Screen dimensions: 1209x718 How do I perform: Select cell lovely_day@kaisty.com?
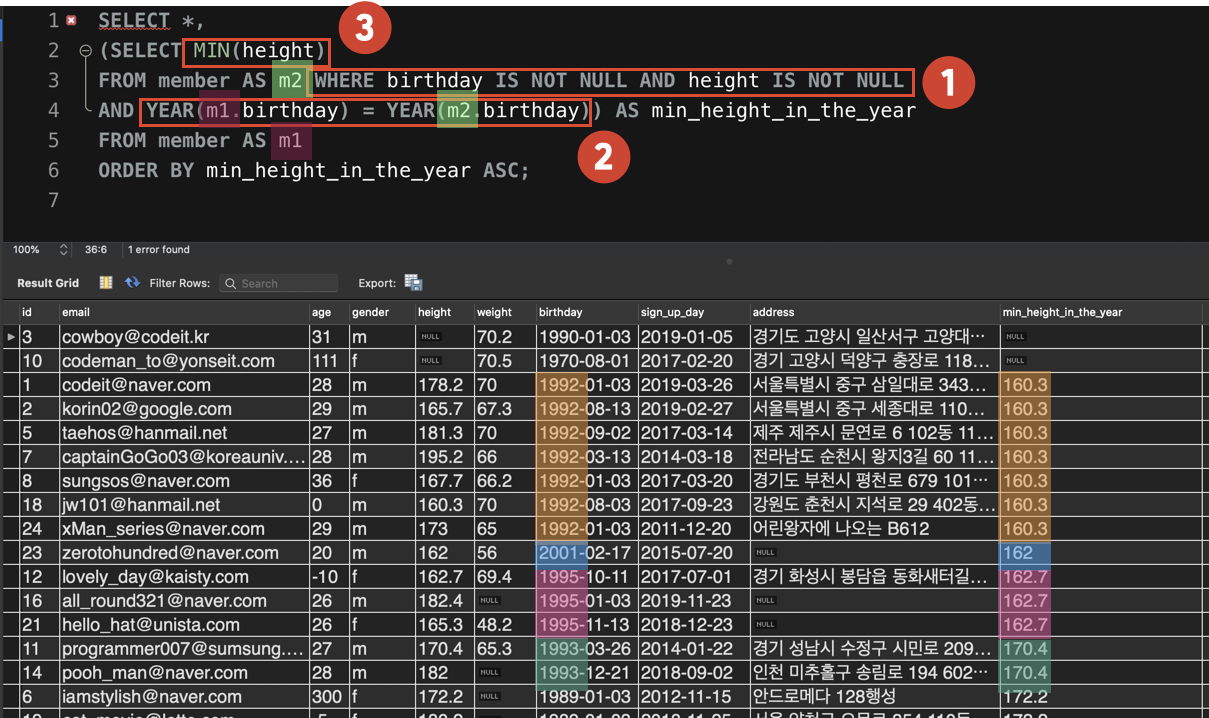tap(183, 577)
